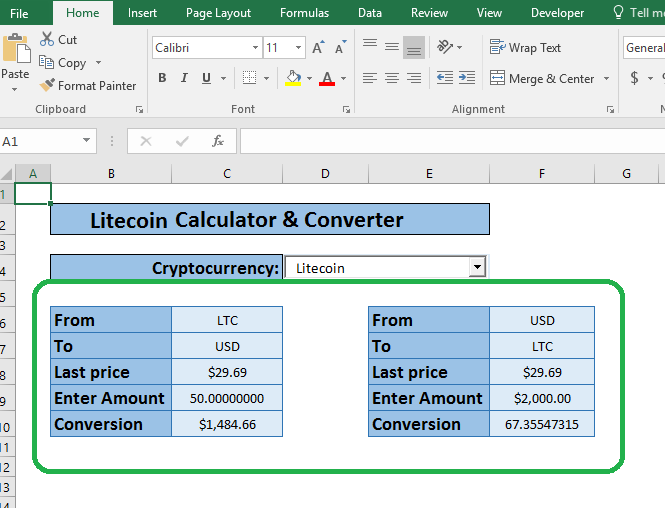Switch to the Page Layout tab

pyautogui.click(x=218, y=13)
